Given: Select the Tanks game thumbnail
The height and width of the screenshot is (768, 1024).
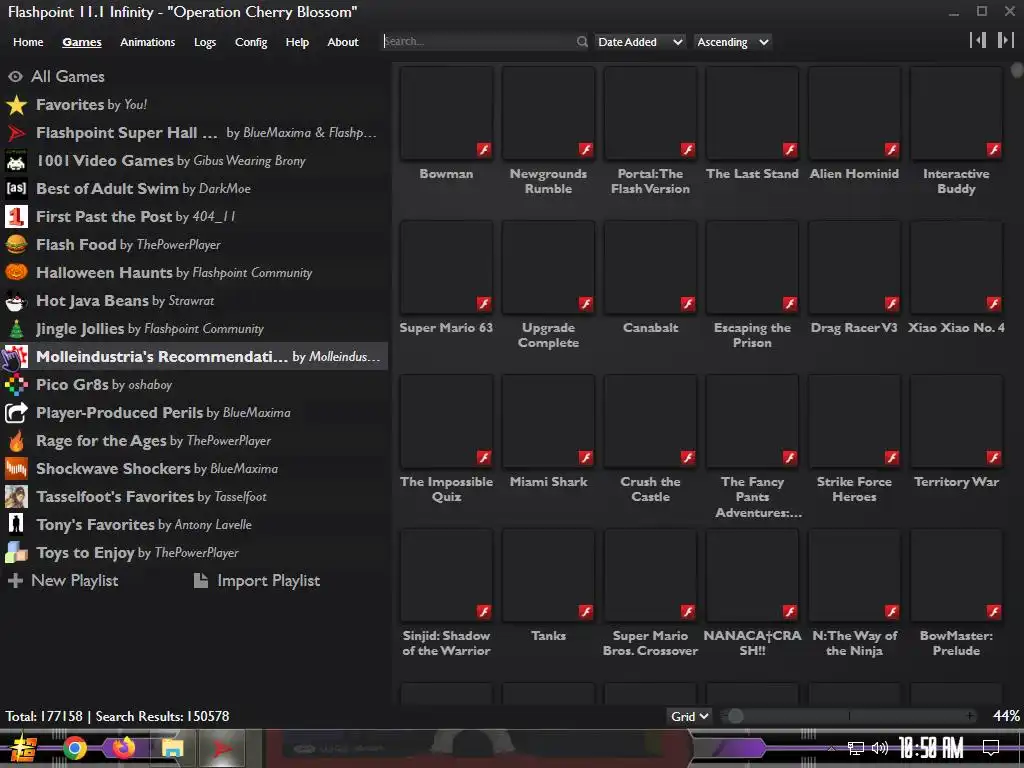Looking at the screenshot, I should pos(549,576).
